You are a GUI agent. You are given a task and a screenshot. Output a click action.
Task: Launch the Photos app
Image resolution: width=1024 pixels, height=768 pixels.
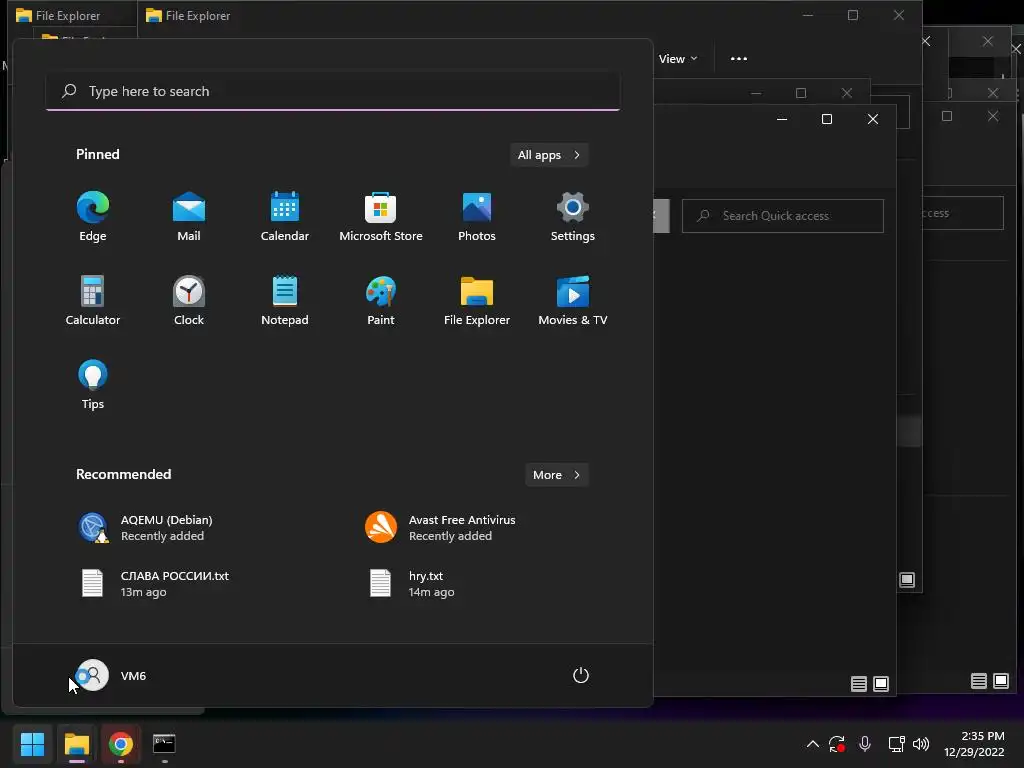coord(477,217)
